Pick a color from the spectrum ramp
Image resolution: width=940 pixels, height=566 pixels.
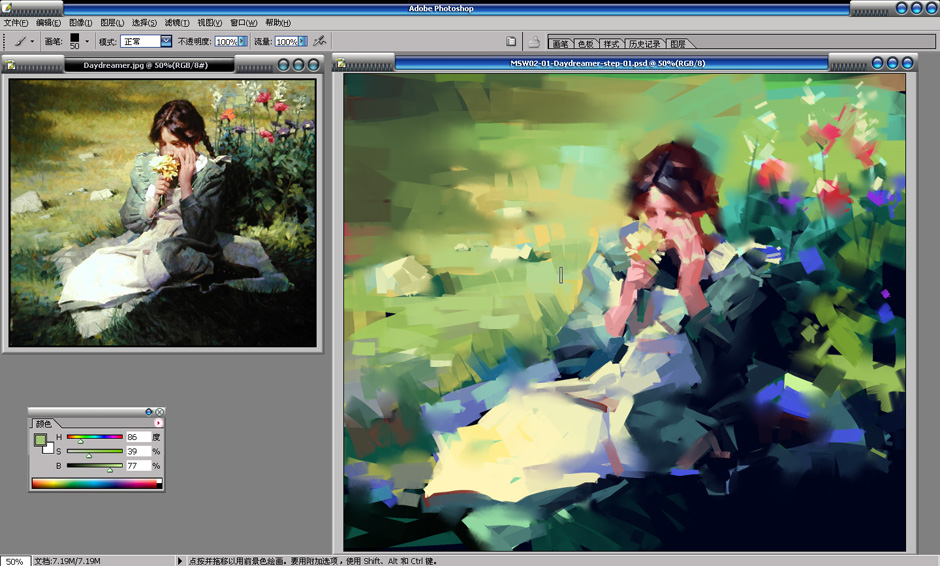click(97, 483)
